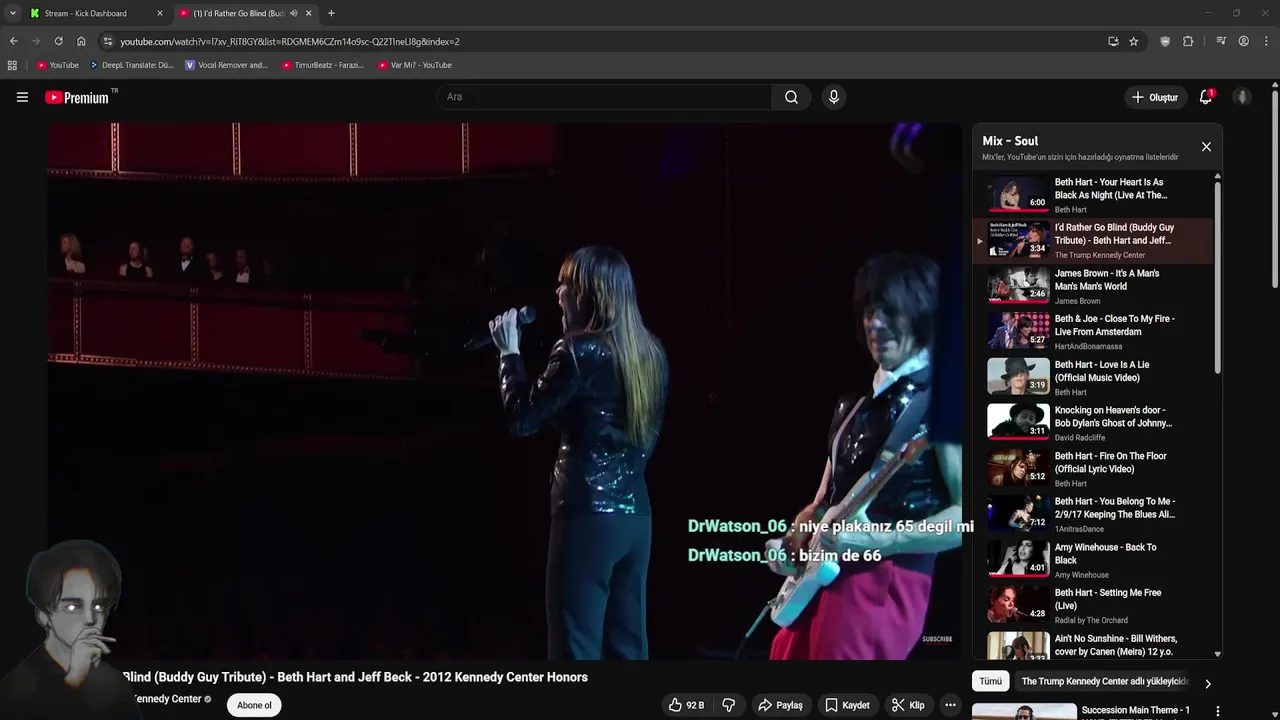The height and width of the screenshot is (720, 1280).
Task: Show more filter chips with right chevron
Action: tap(1207, 684)
